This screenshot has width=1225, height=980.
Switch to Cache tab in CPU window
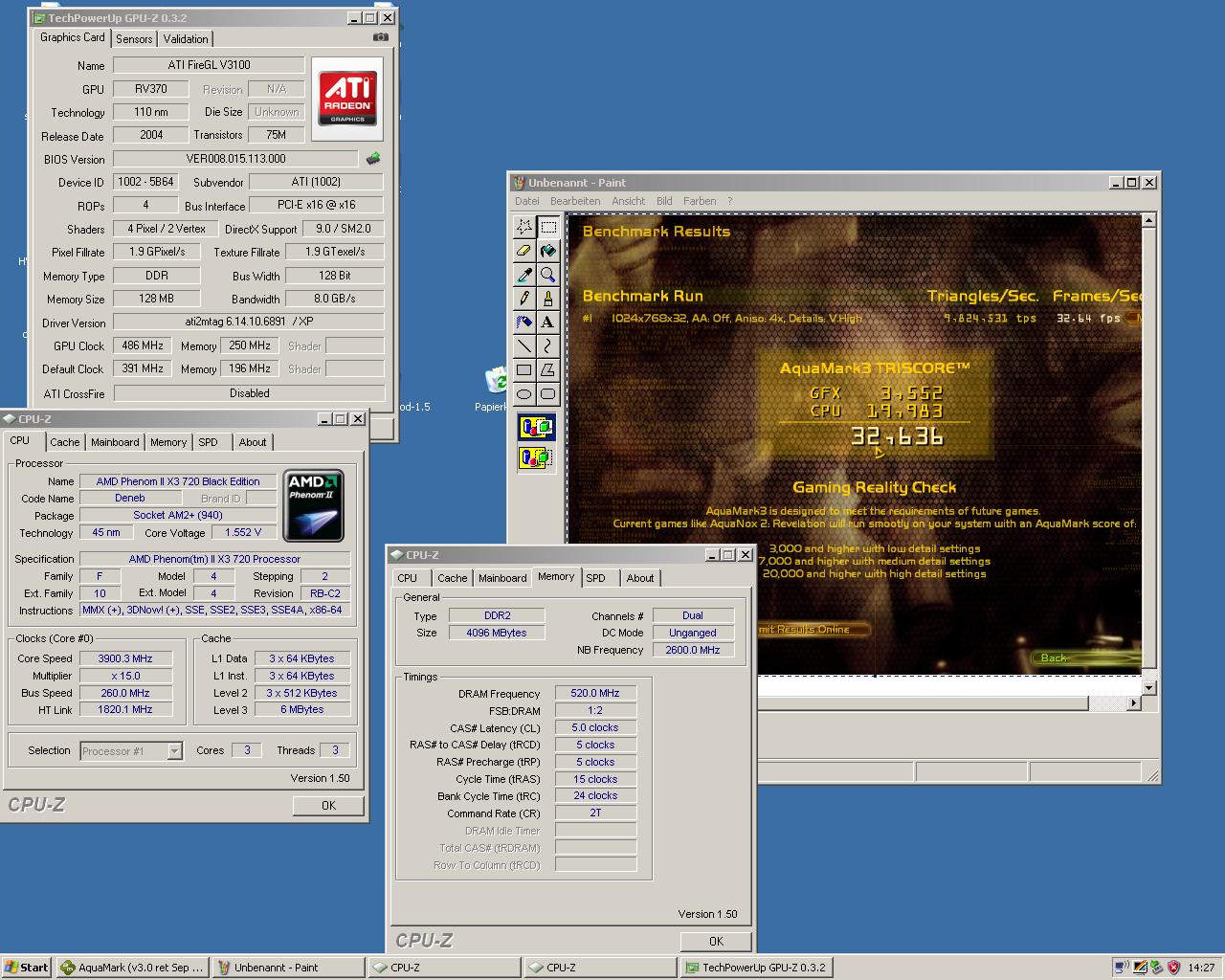pyautogui.click(x=65, y=442)
